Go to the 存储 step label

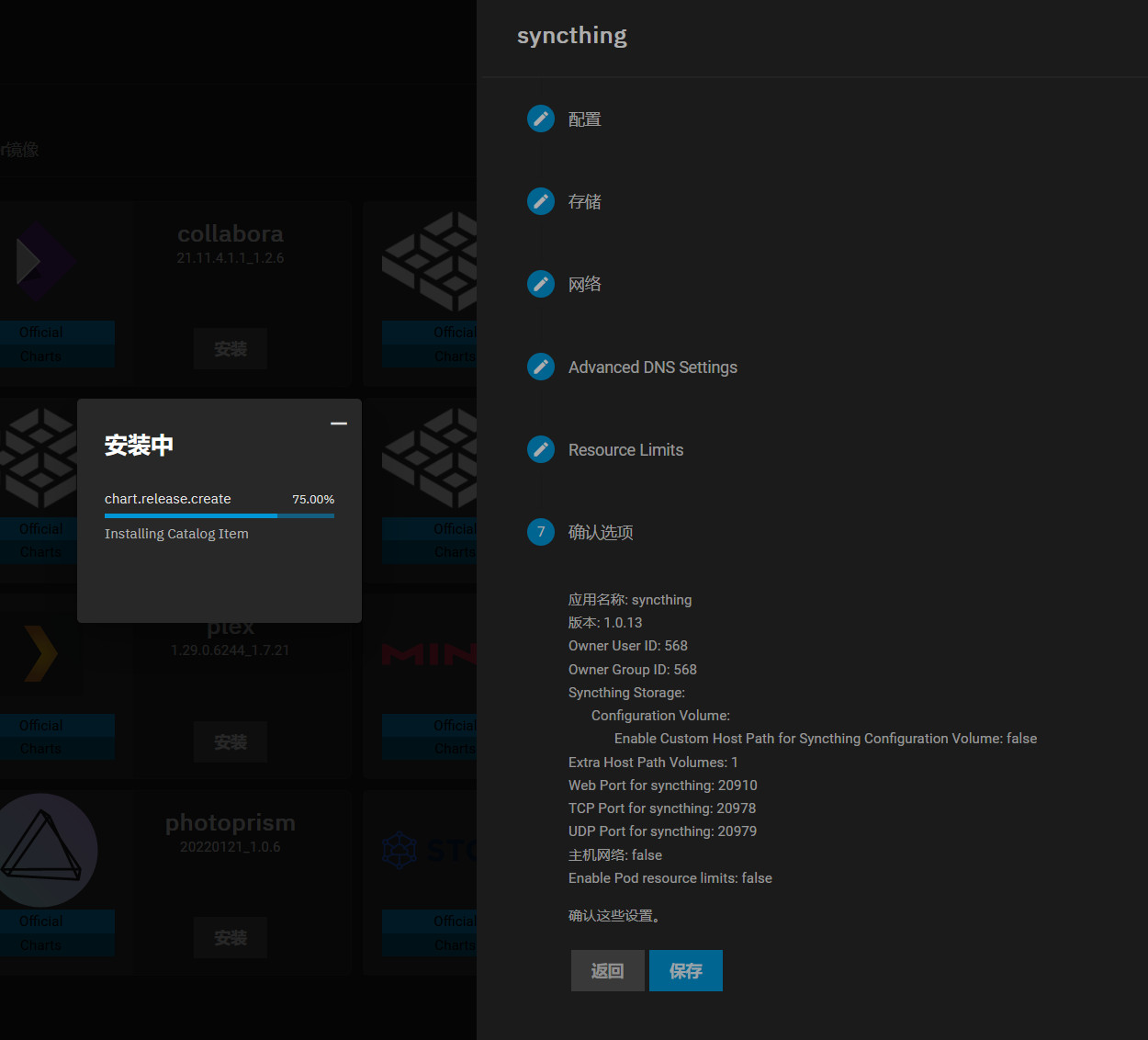585,202
